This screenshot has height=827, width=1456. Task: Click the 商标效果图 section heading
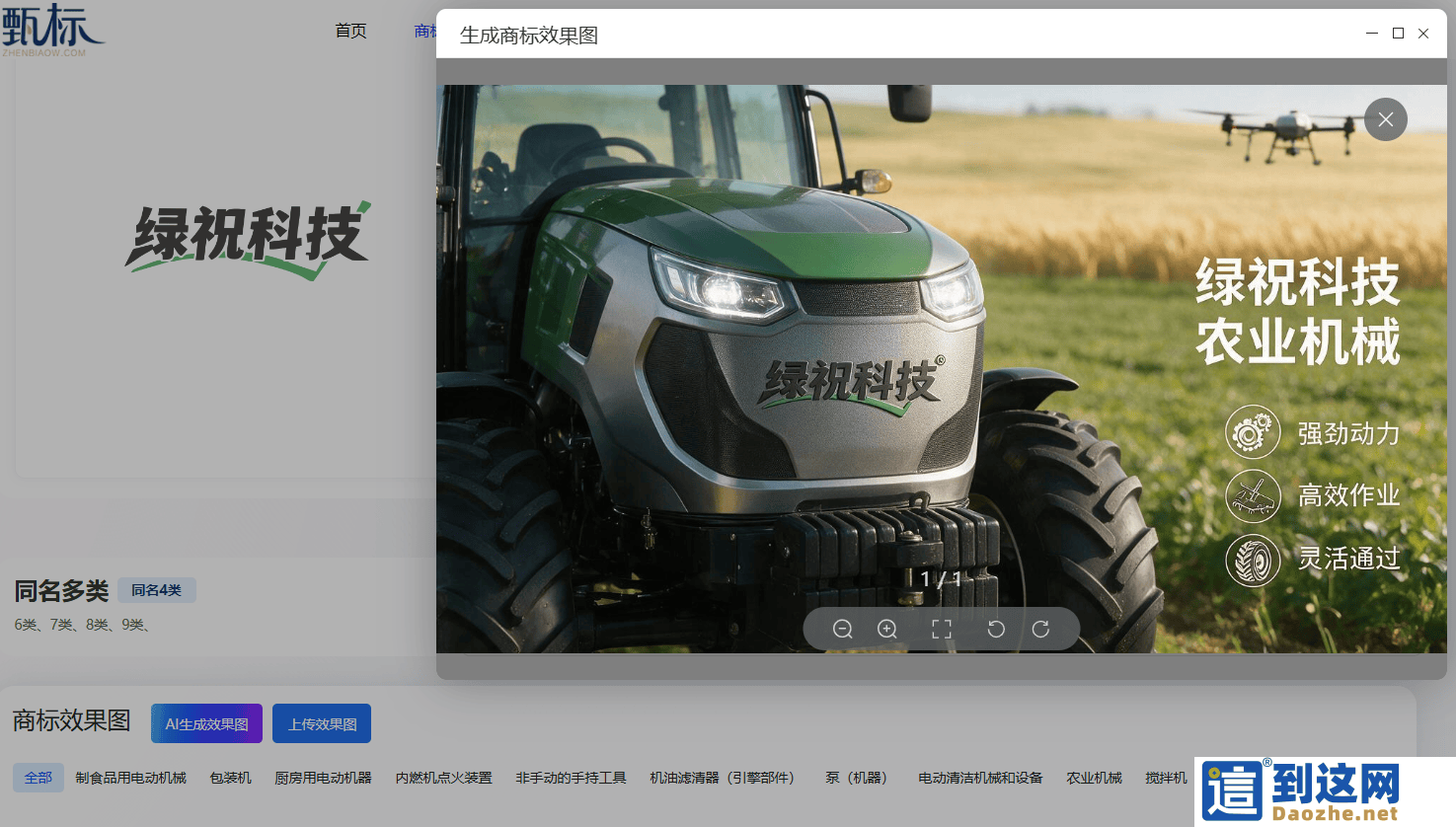(x=71, y=720)
